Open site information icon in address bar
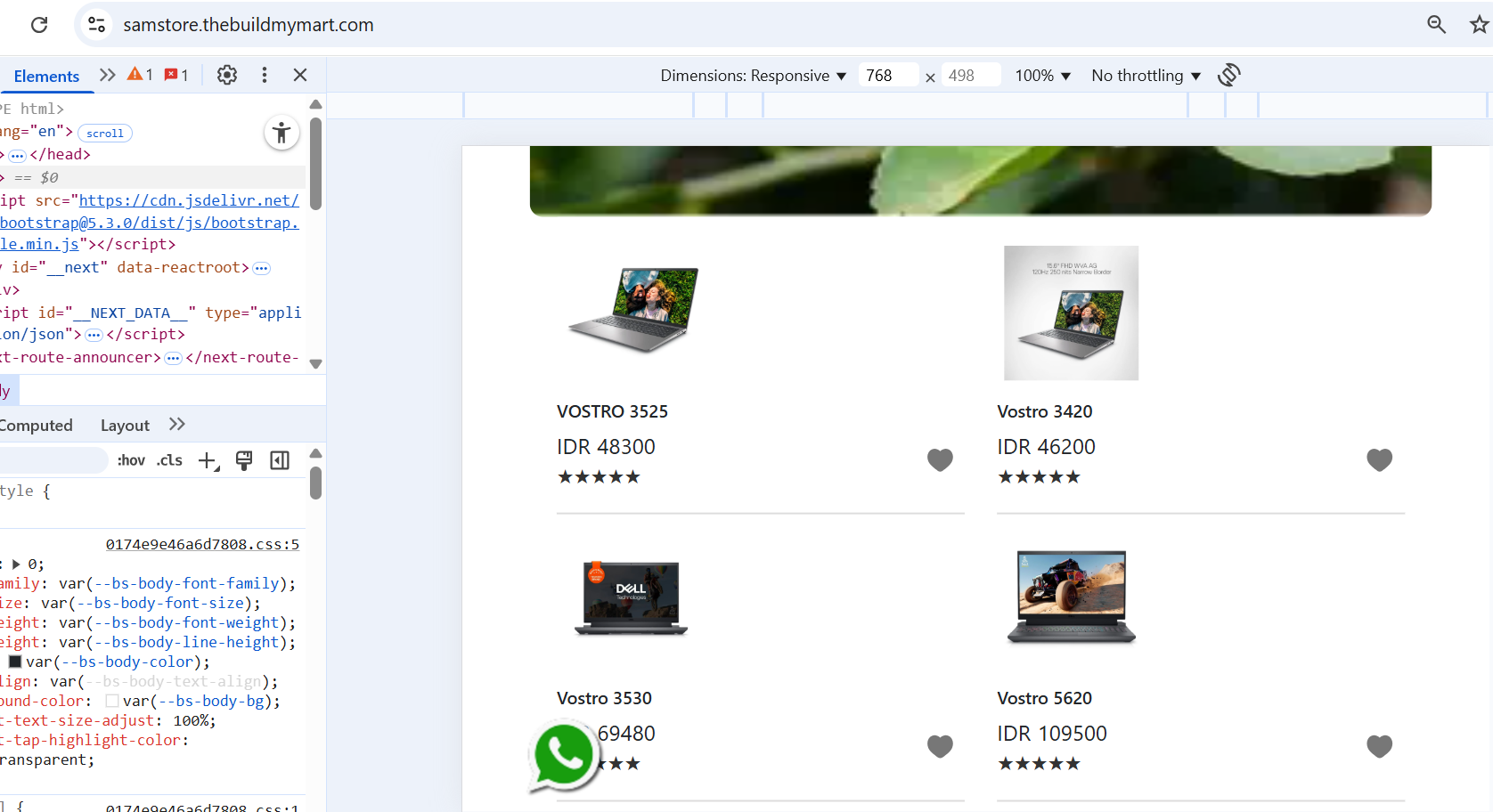Screen dimensions: 1493x812 [96, 25]
